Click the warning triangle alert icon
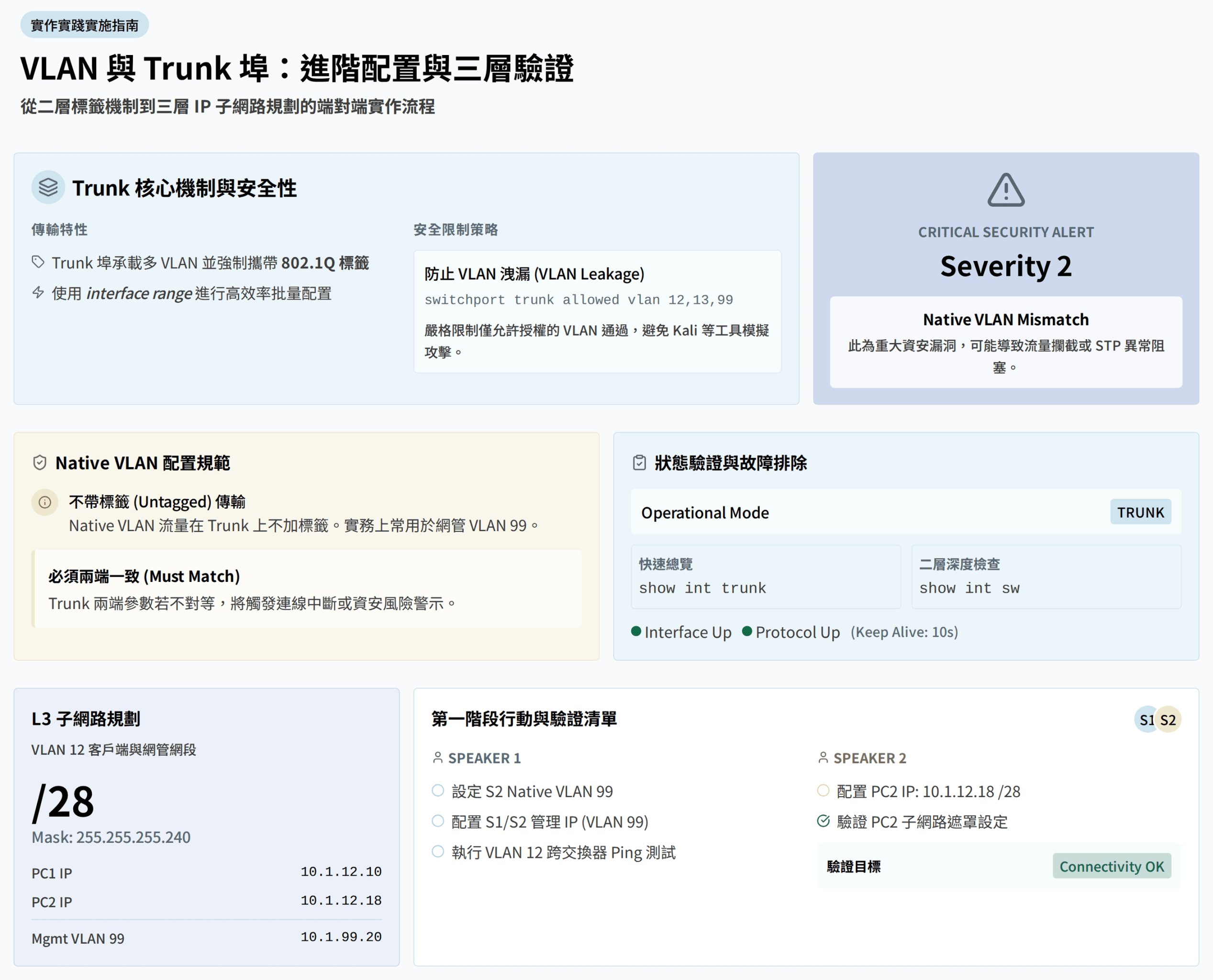 click(1005, 190)
